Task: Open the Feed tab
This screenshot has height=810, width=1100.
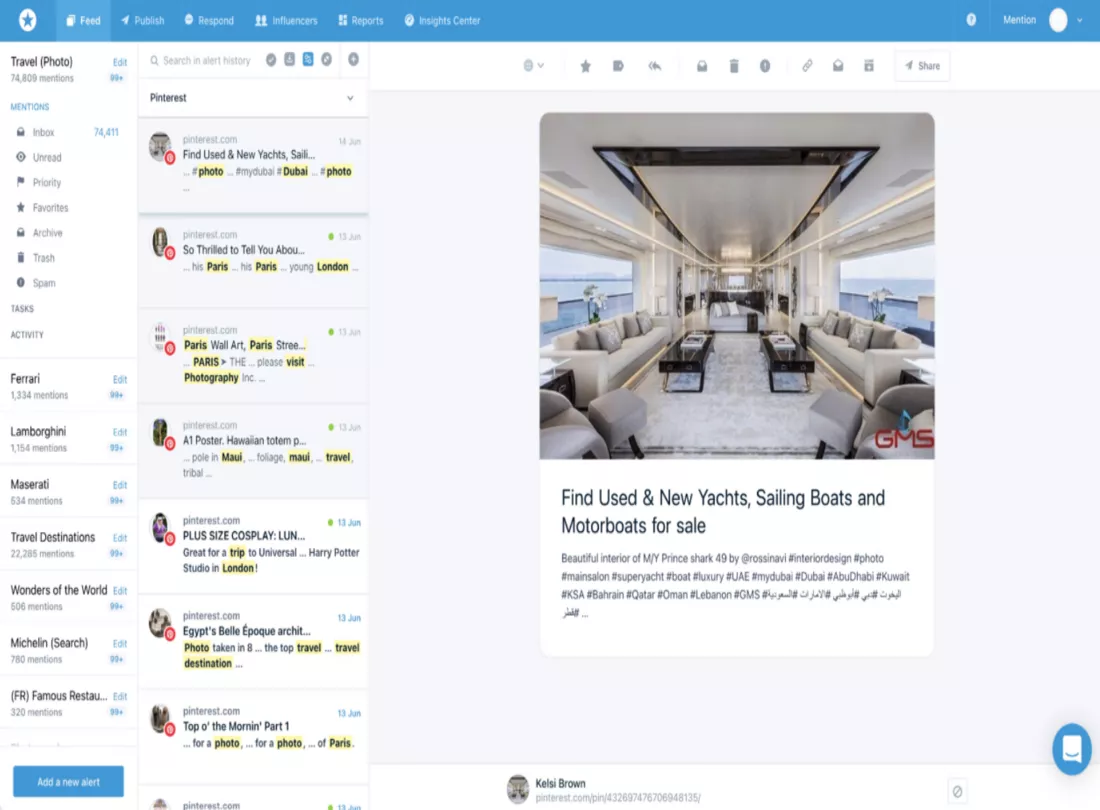Action: 83,20
